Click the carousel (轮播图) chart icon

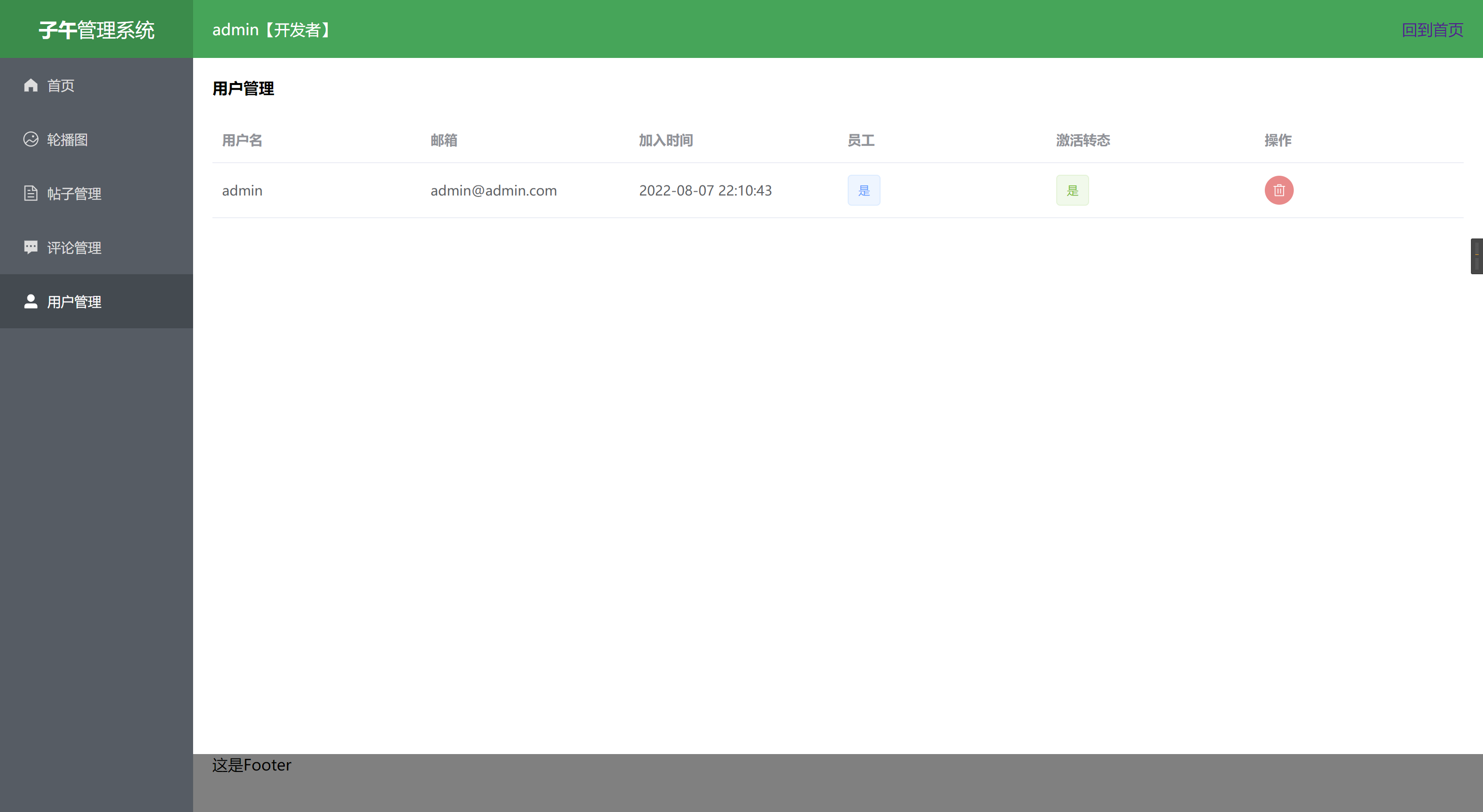30,140
